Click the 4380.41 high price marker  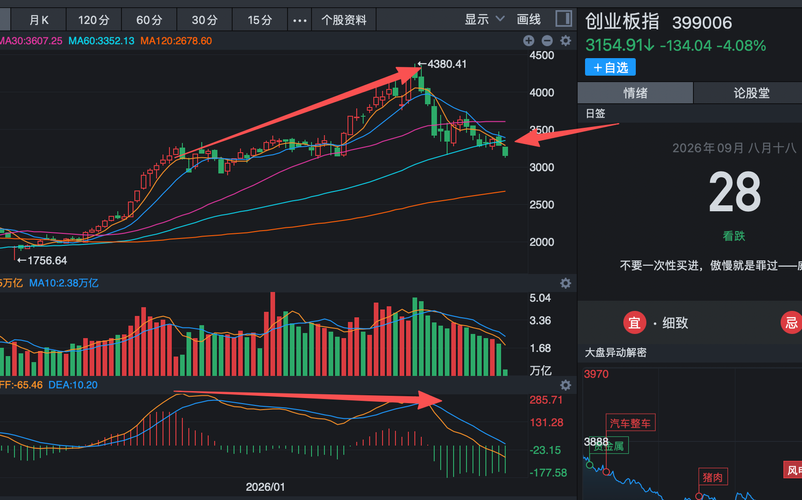(x=442, y=64)
